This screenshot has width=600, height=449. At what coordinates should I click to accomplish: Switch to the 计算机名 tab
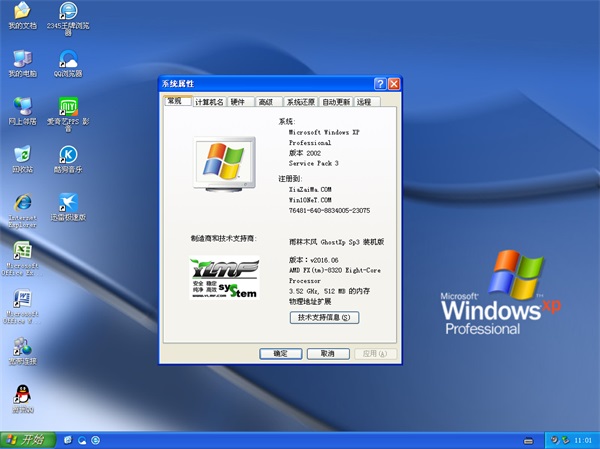[209, 102]
